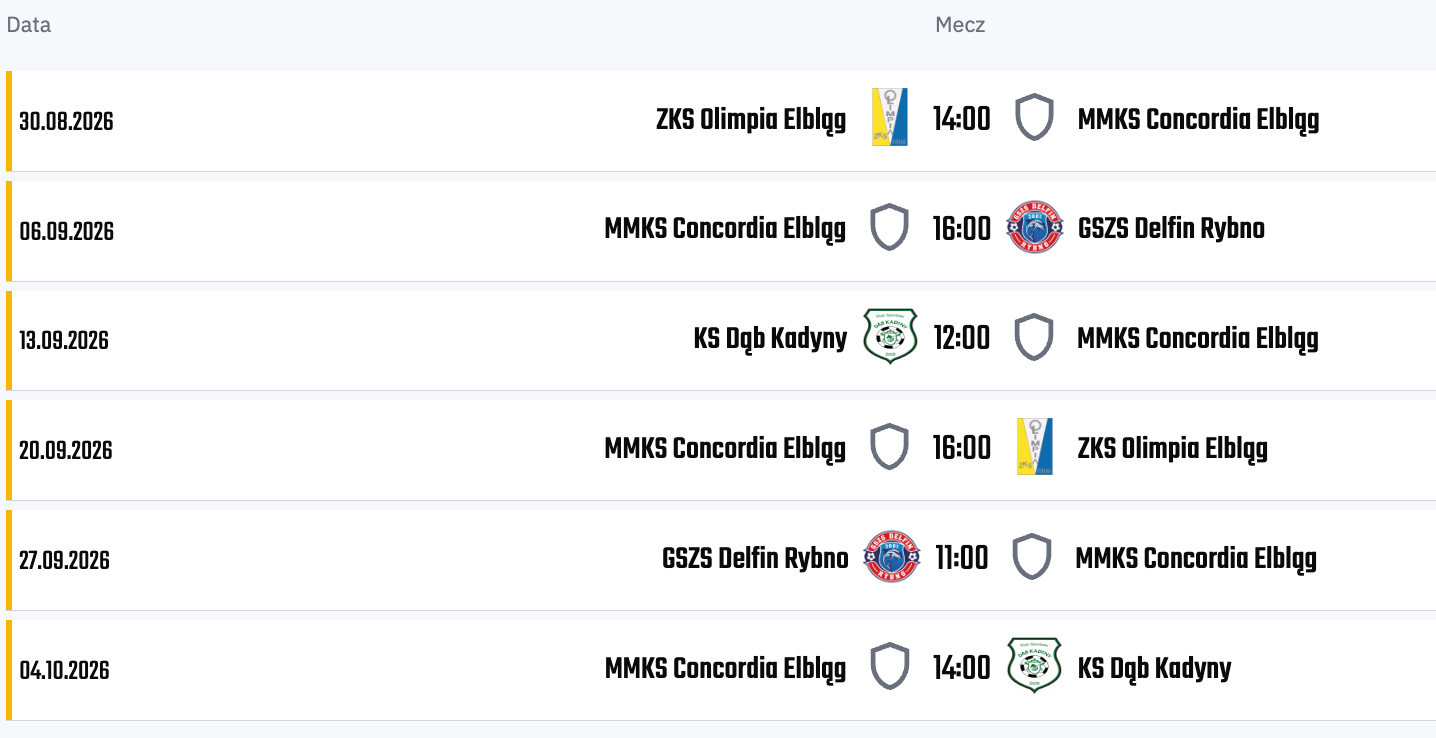The height and width of the screenshot is (738, 1436).
Task: Click Olimpia crest in 20.09.2026 match
Action: [x=1034, y=446]
